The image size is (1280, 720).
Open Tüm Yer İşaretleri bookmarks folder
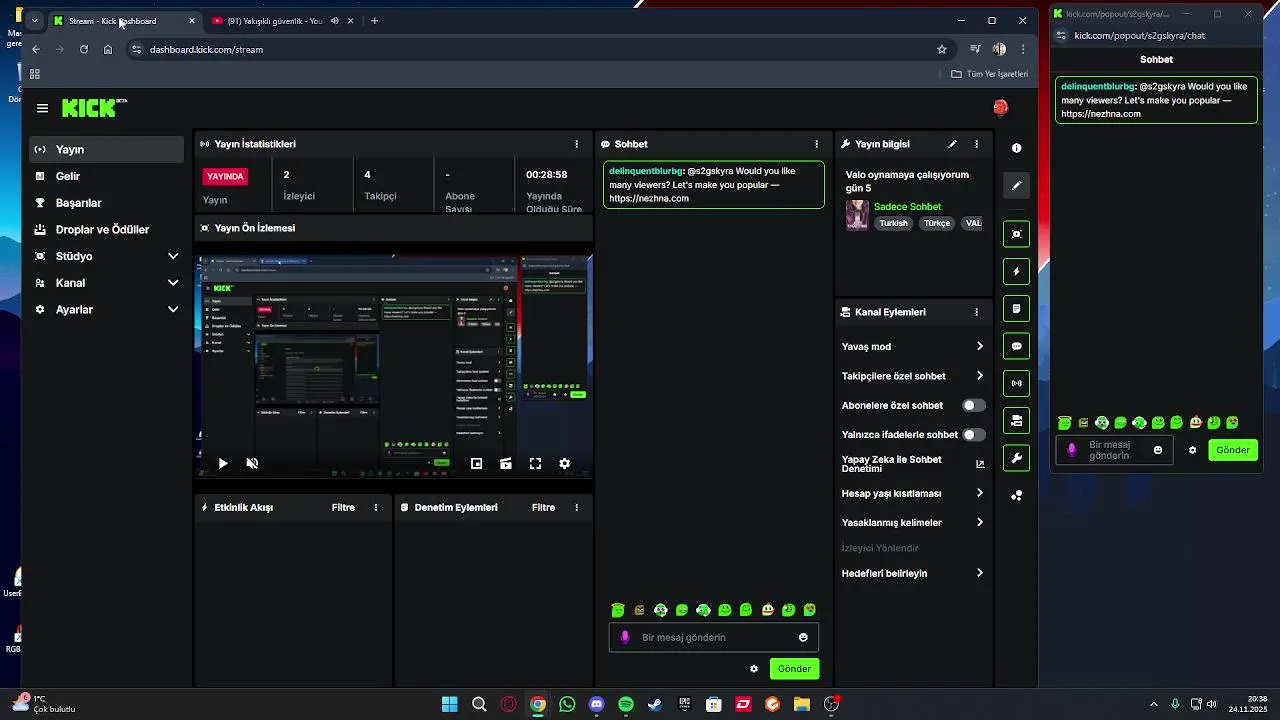989,74
